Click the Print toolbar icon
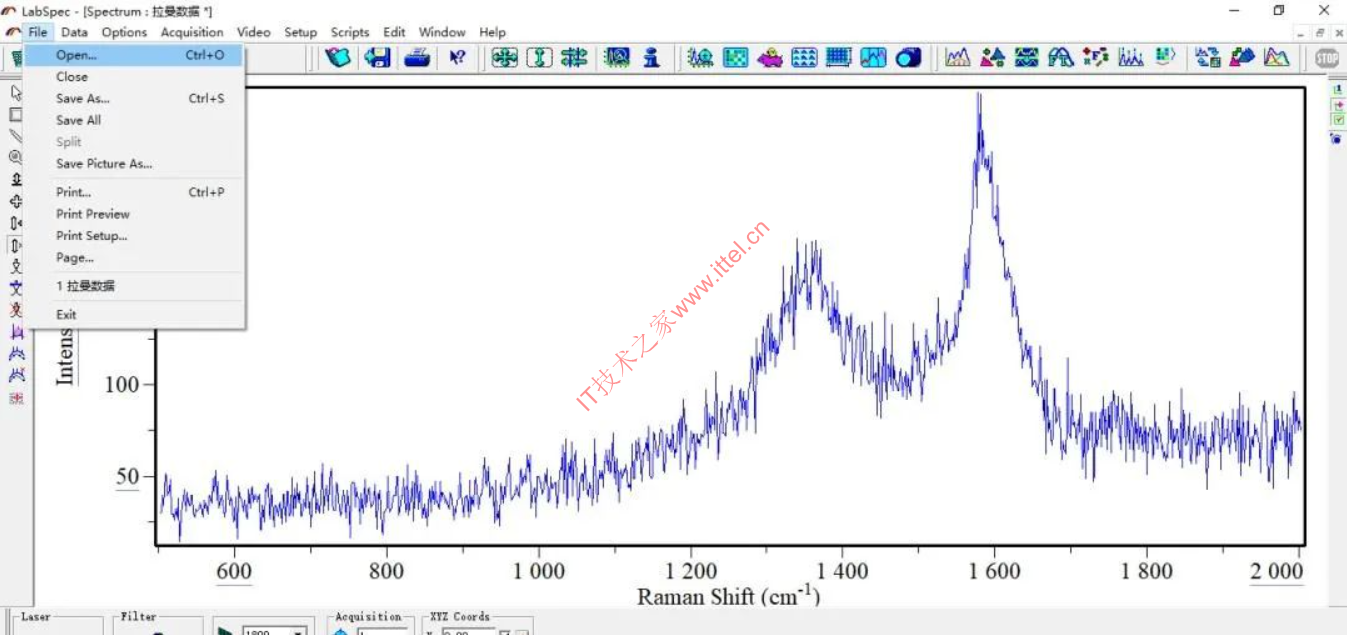 pyautogui.click(x=416, y=58)
